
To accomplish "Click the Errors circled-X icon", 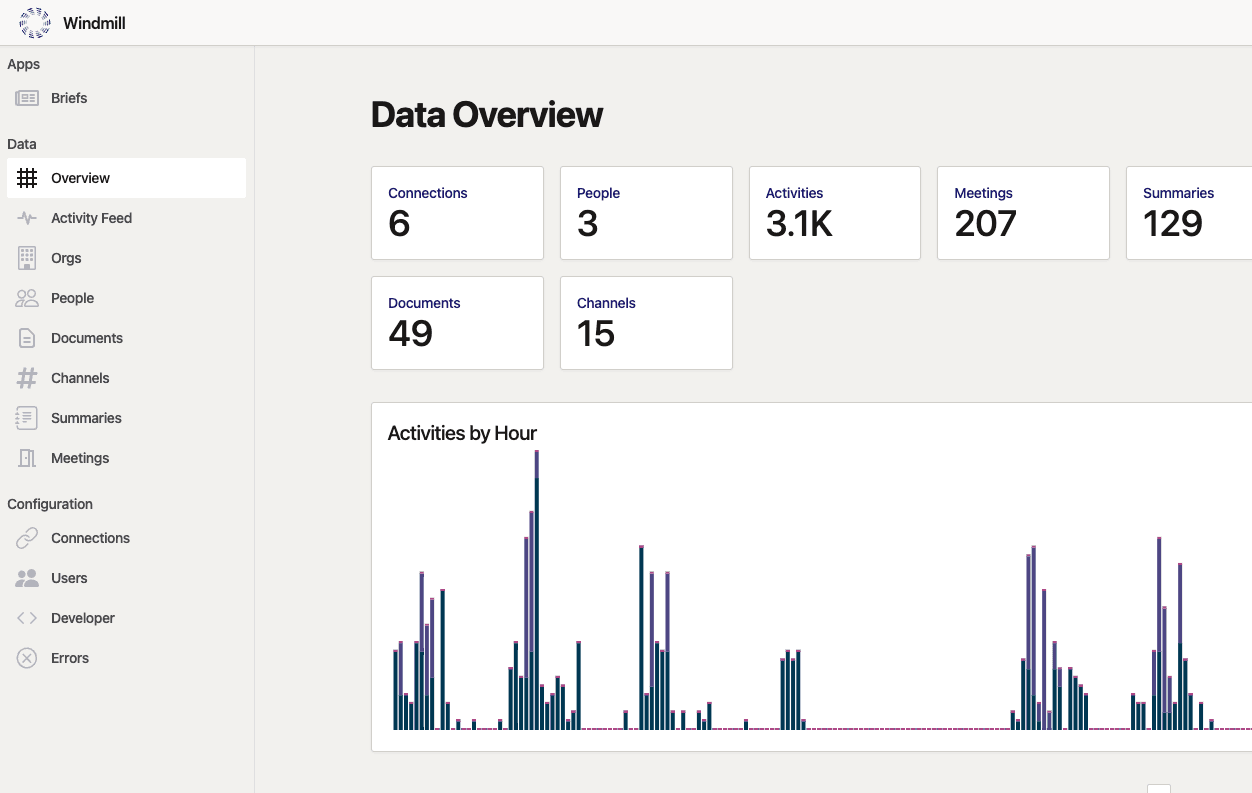I will (x=27, y=658).
